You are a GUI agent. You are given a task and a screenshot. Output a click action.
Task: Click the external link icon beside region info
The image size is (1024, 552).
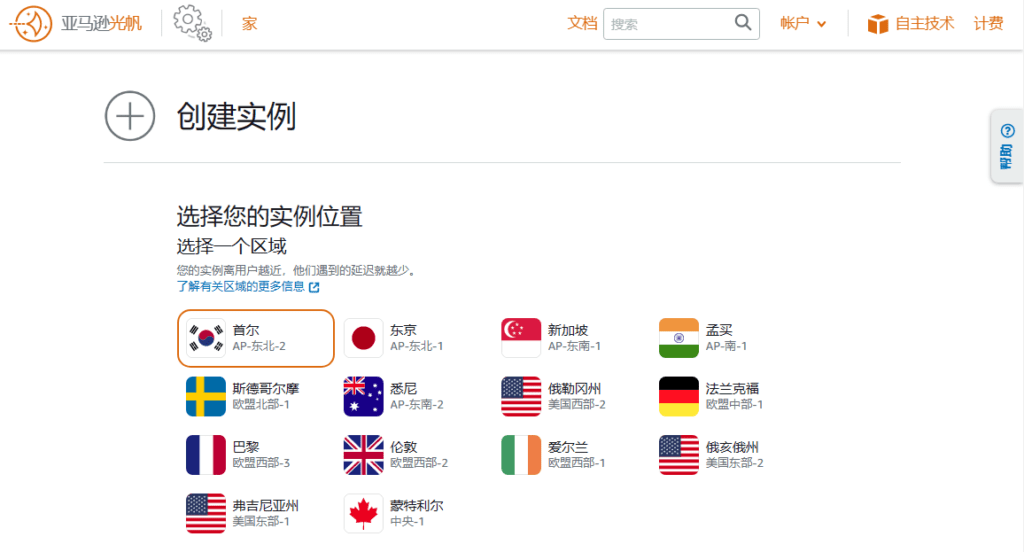[314, 287]
